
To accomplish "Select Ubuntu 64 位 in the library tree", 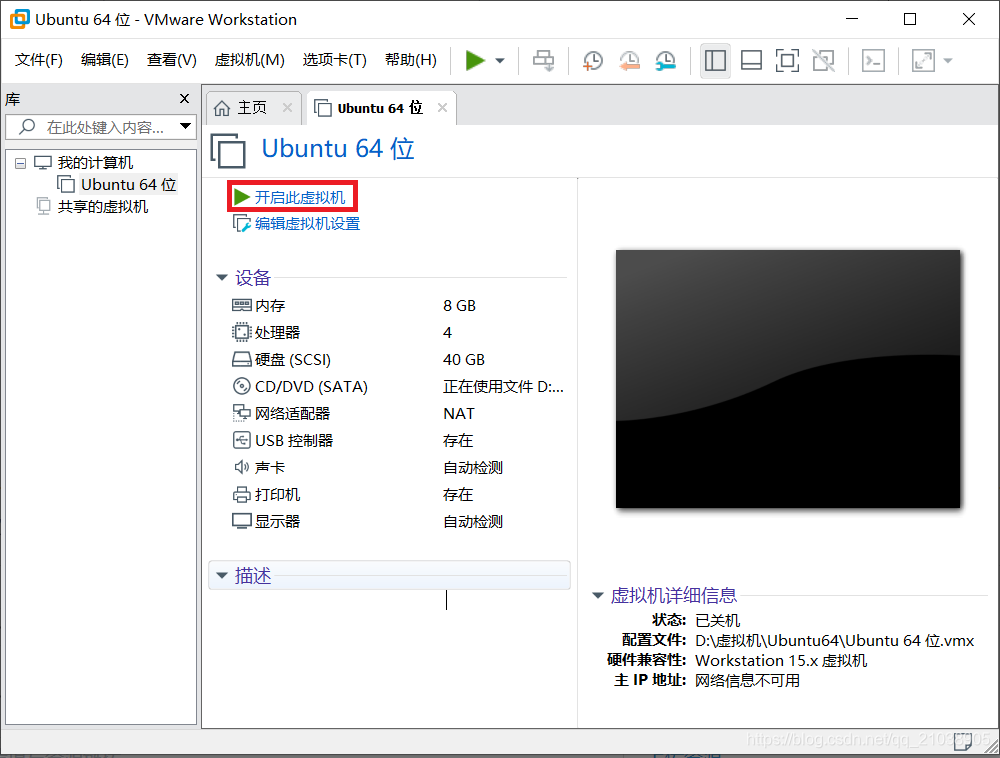I will click(x=128, y=184).
